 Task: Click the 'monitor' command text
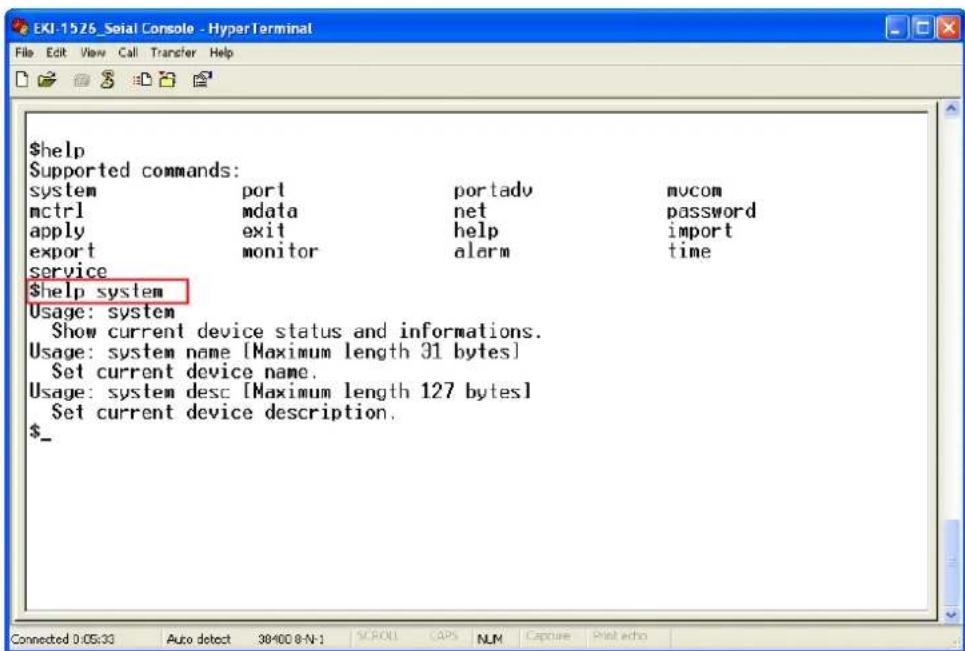tap(280, 251)
